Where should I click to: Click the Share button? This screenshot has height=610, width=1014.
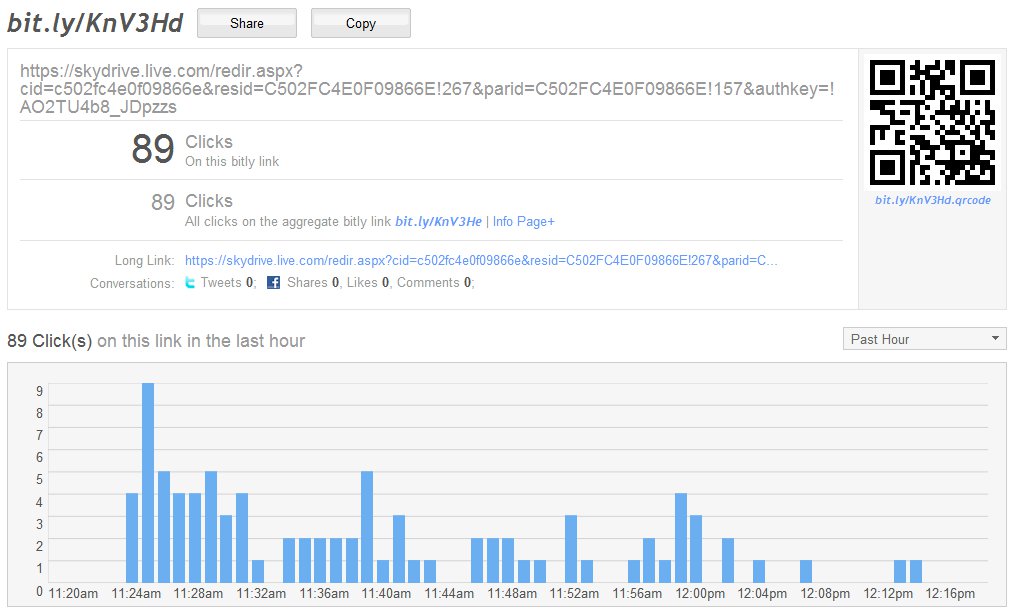click(246, 23)
